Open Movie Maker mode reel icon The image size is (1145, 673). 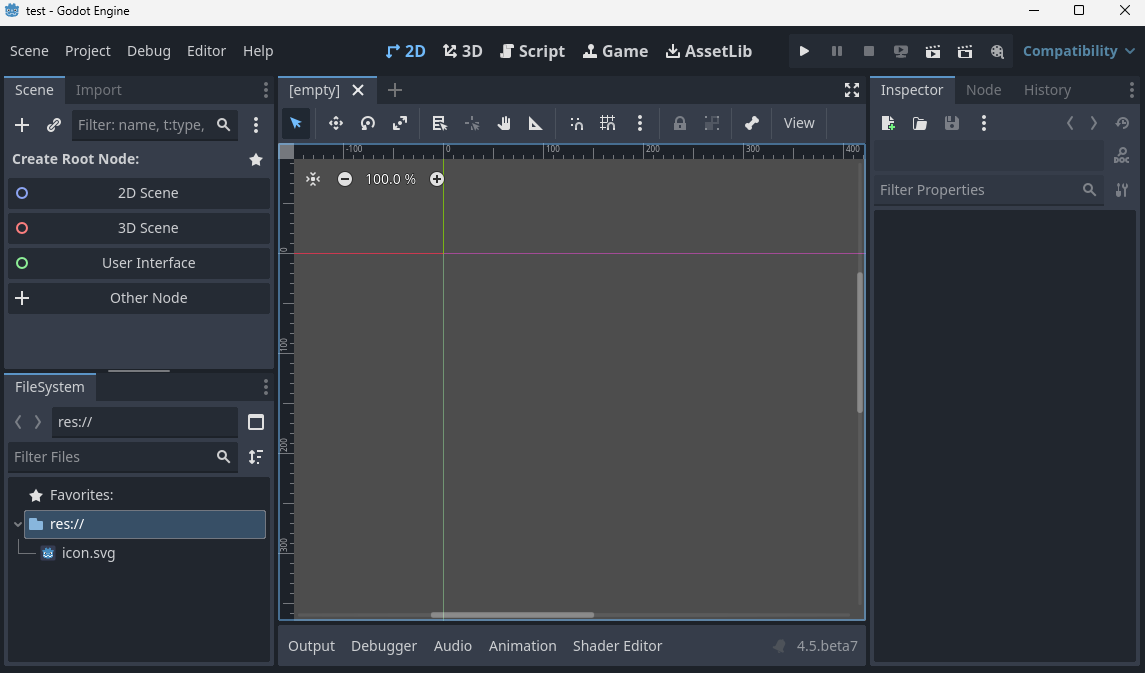997,51
